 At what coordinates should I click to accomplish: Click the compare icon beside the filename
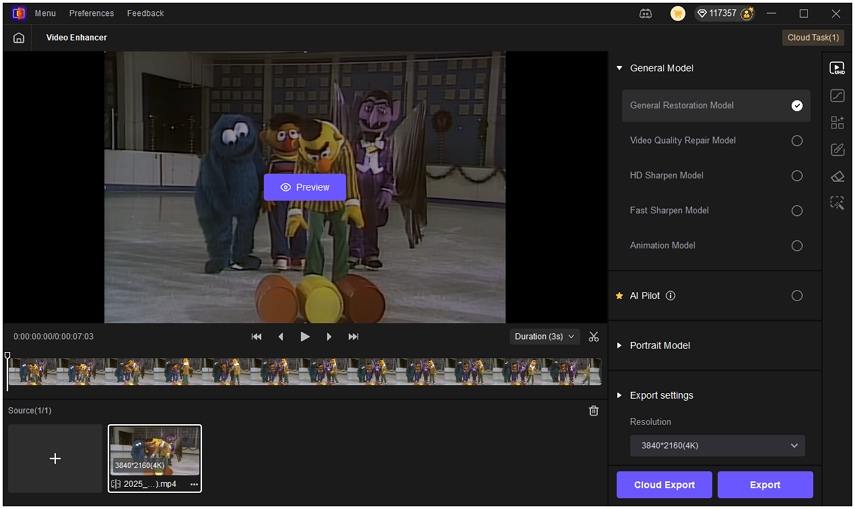pos(116,484)
